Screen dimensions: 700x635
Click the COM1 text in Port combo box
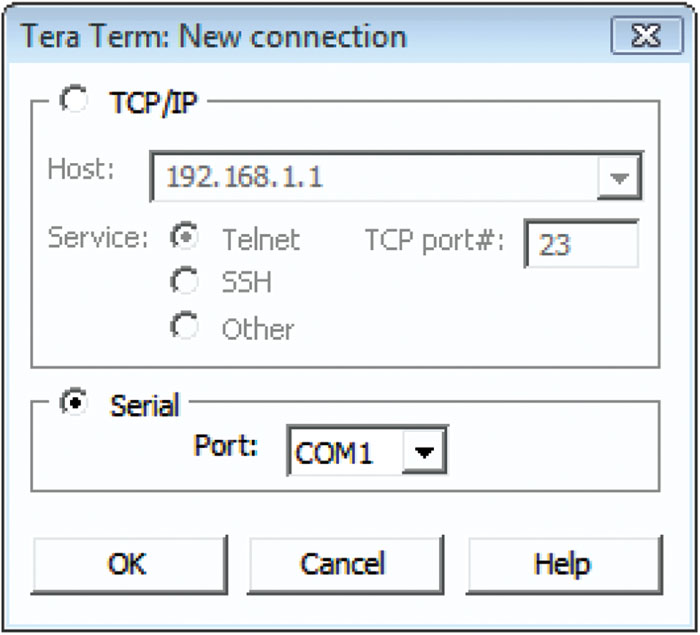click(x=334, y=453)
